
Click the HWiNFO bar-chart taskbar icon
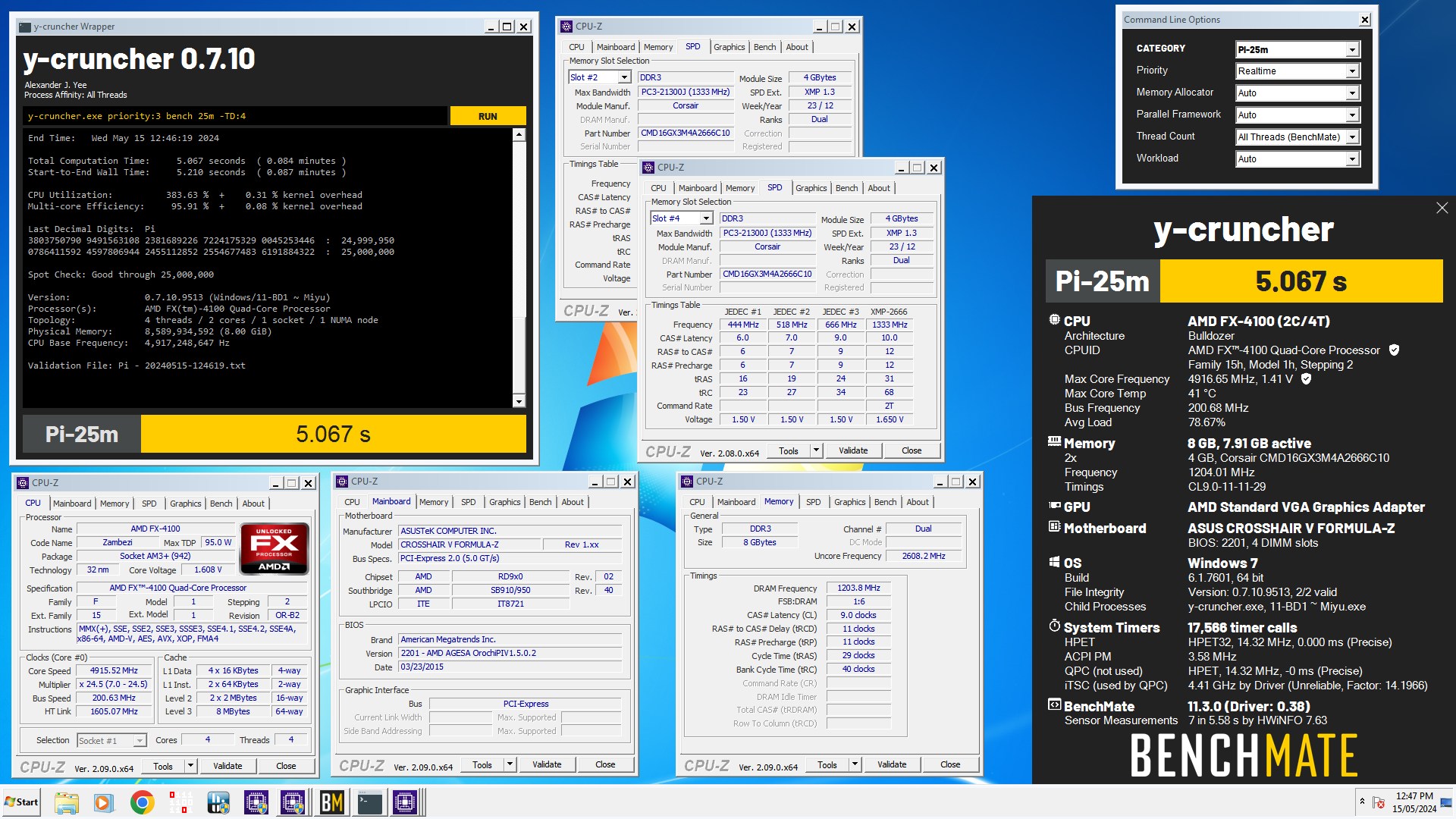click(x=218, y=802)
